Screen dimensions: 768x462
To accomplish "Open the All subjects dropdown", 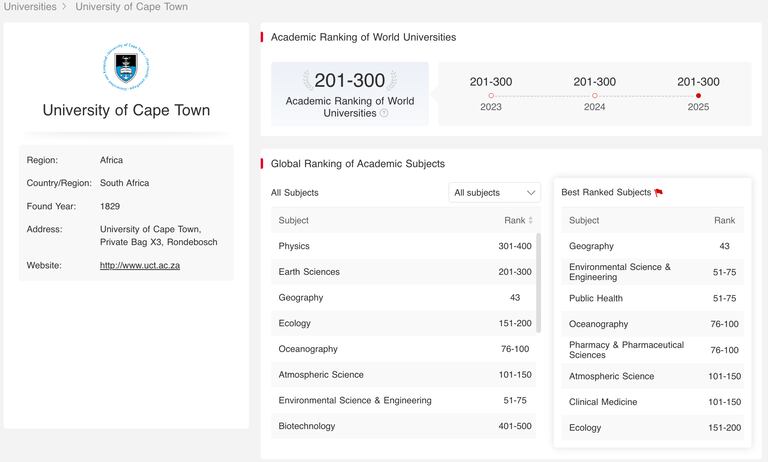I will (494, 193).
